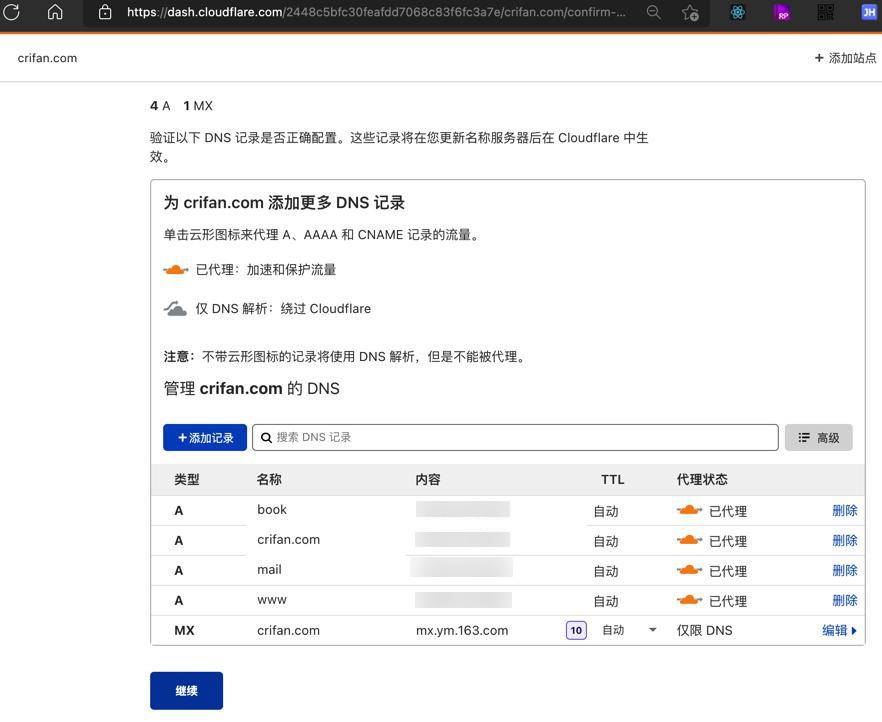Open the zoom magnifier icon in address bar

[x=653, y=12]
